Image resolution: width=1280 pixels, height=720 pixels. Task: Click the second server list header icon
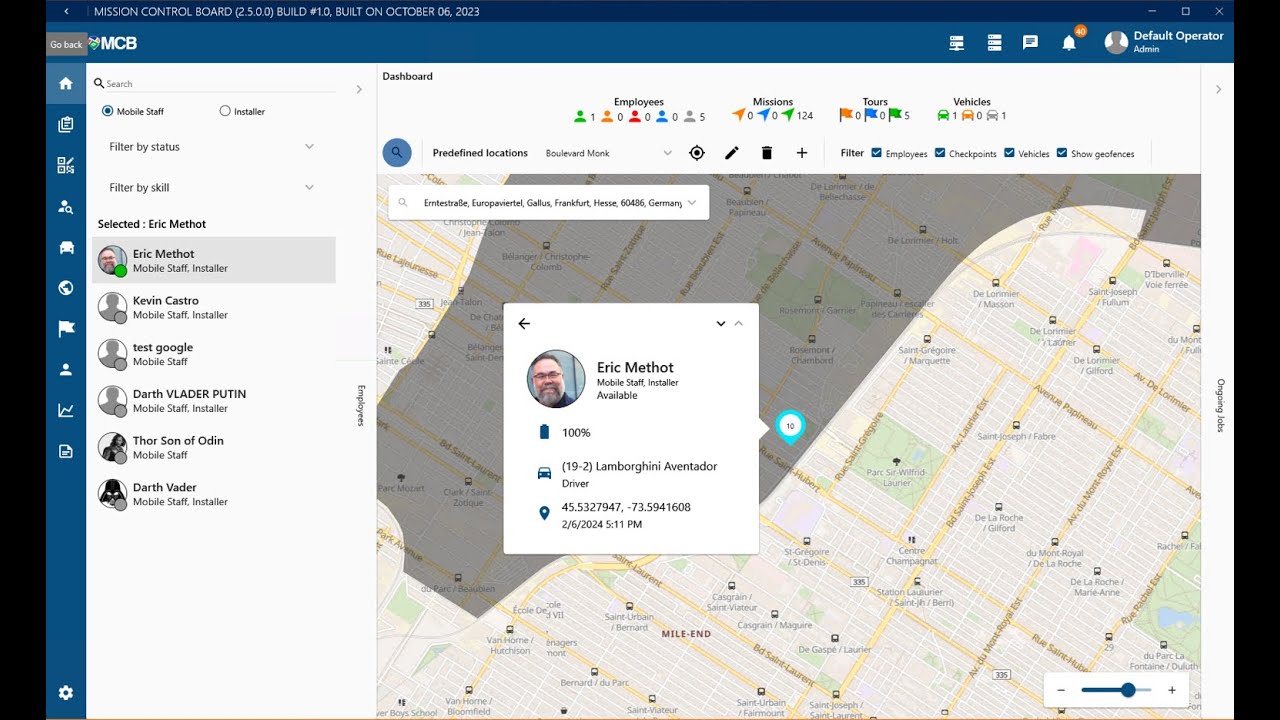pos(994,42)
